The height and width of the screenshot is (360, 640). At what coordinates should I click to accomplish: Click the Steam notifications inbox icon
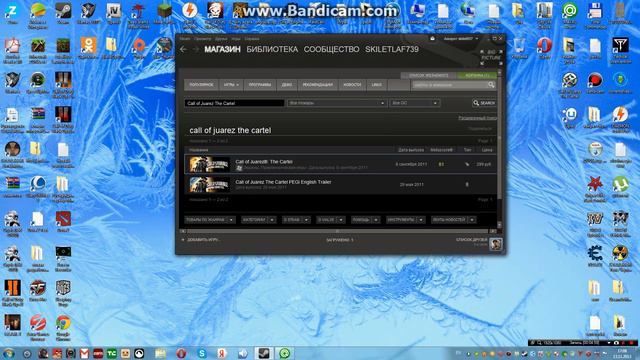(x=432, y=39)
